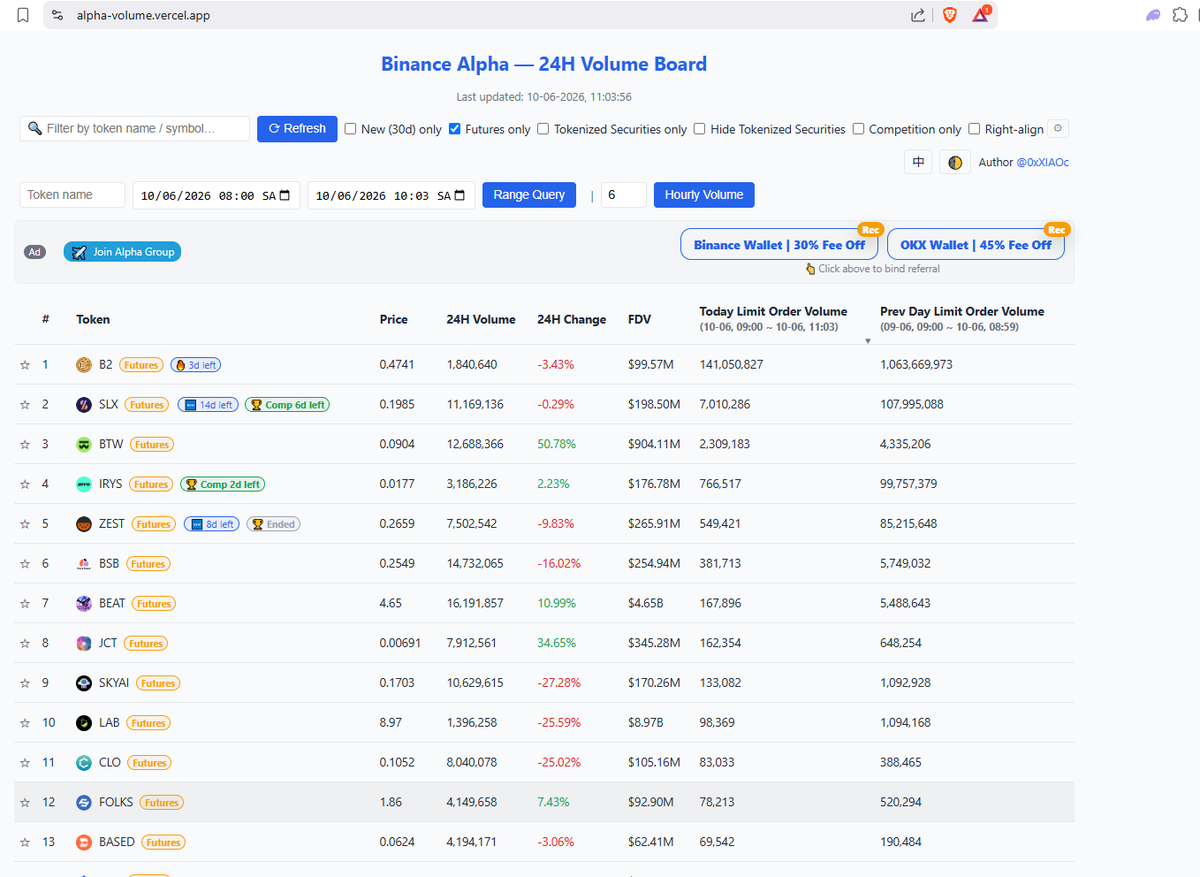Screen dimensions: 1200x877
Task: Click the hours number field showing 6
Action: click(x=623, y=195)
